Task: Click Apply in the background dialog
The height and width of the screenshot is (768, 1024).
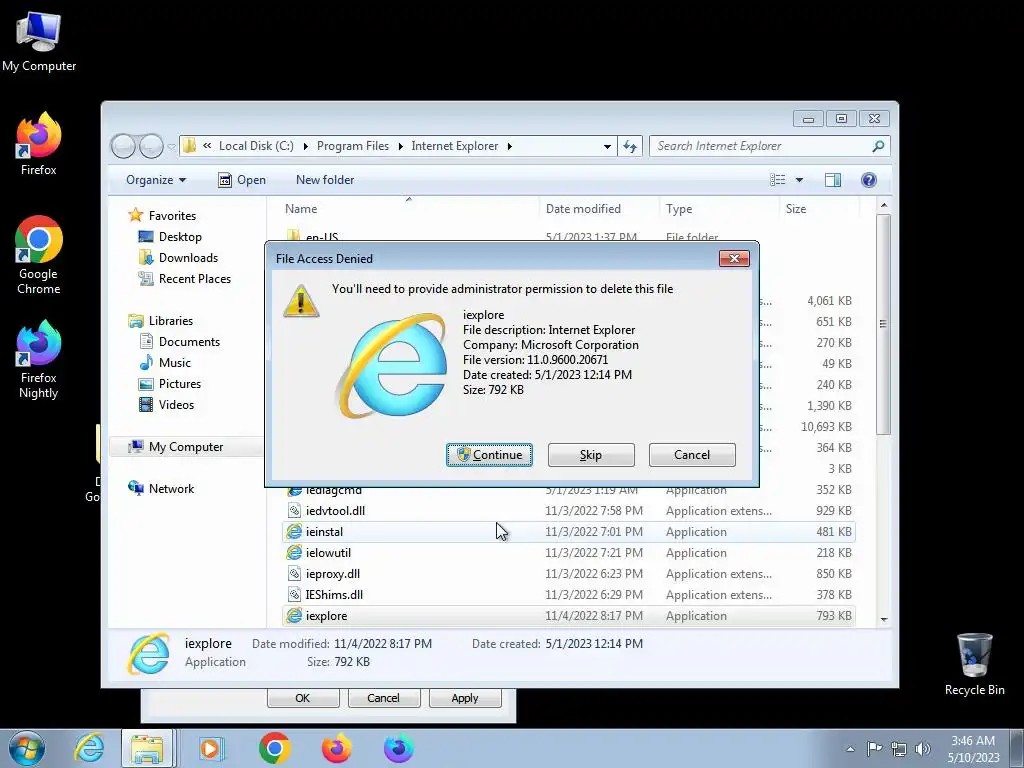Action: (465, 697)
